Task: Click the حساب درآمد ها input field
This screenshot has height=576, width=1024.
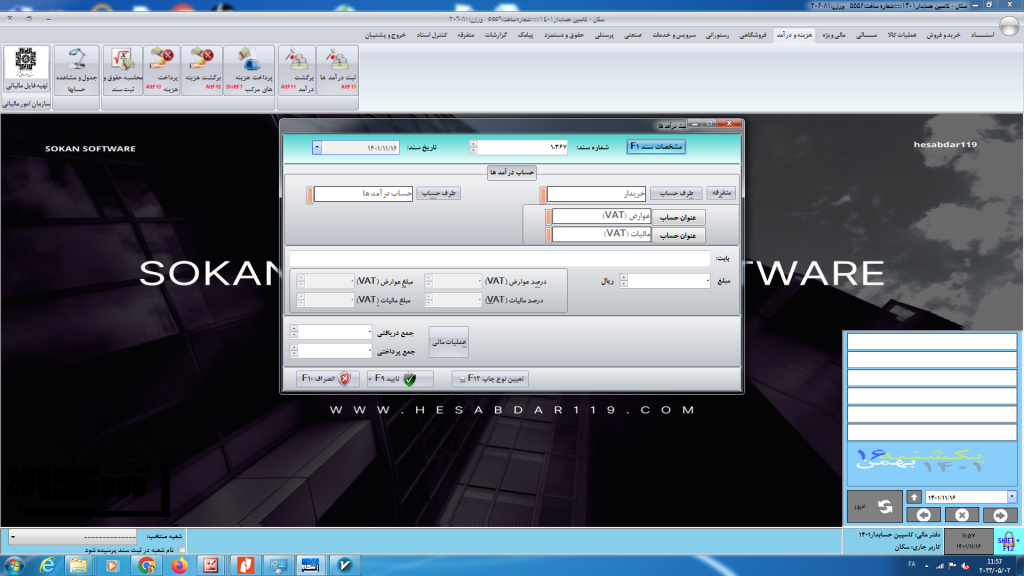Action: pyautogui.click(x=363, y=194)
